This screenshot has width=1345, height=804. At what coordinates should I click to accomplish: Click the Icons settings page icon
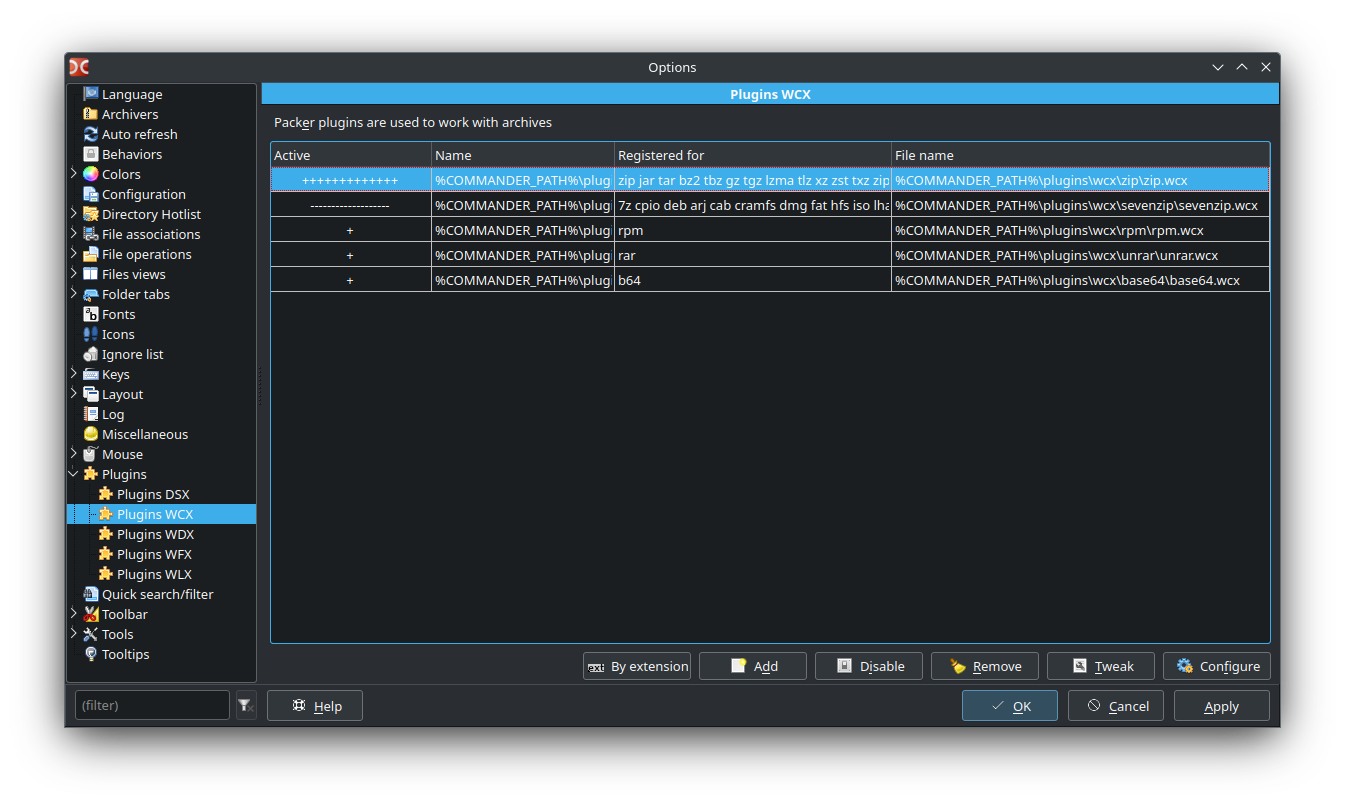pos(89,334)
